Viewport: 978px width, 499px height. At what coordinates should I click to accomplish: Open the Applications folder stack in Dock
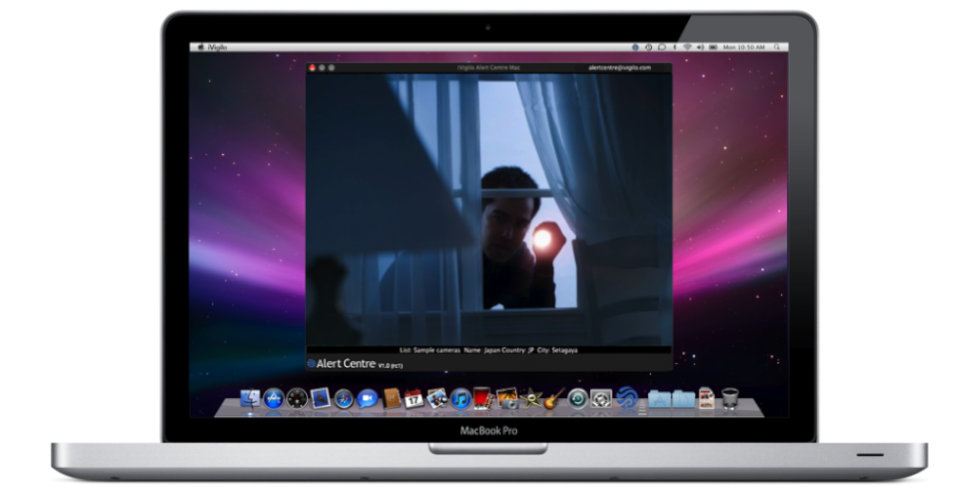[659, 398]
